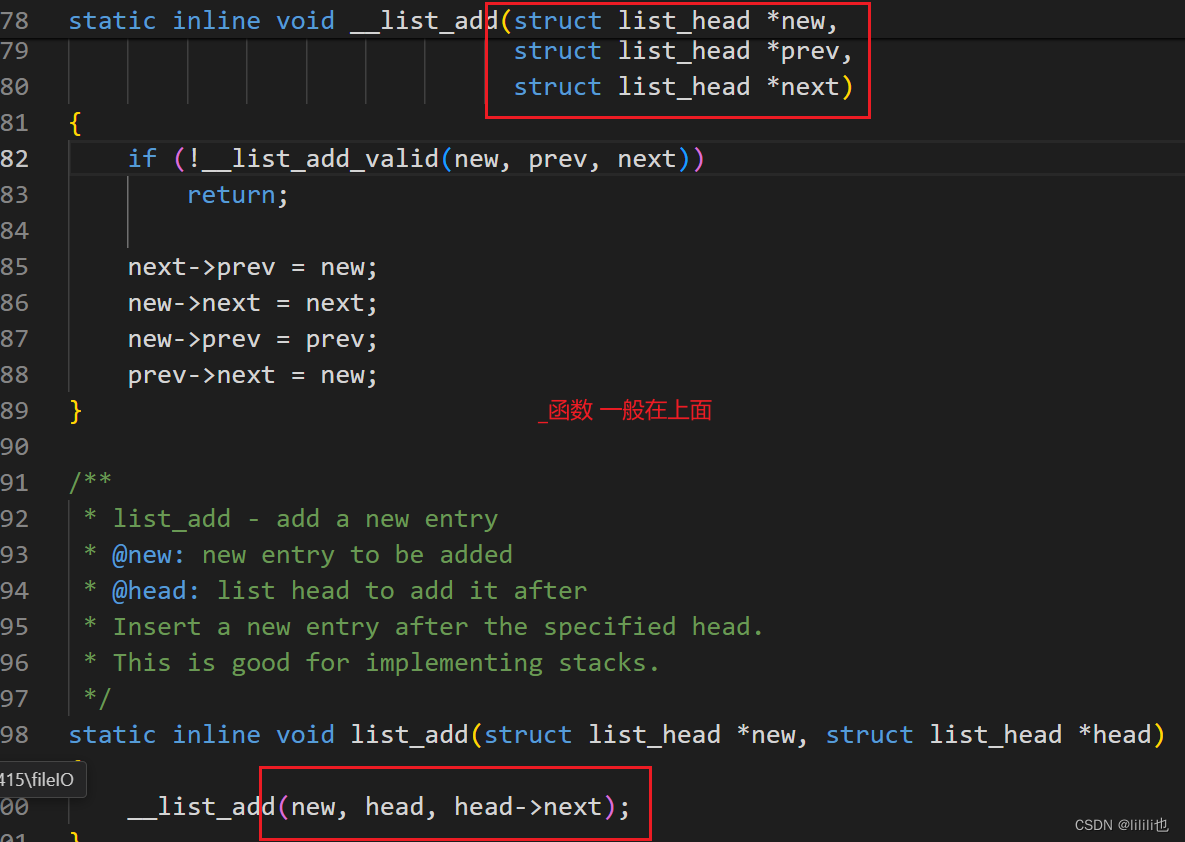This screenshot has width=1185, height=842.
Task: Click prev->next = new statement
Action: coord(250,374)
